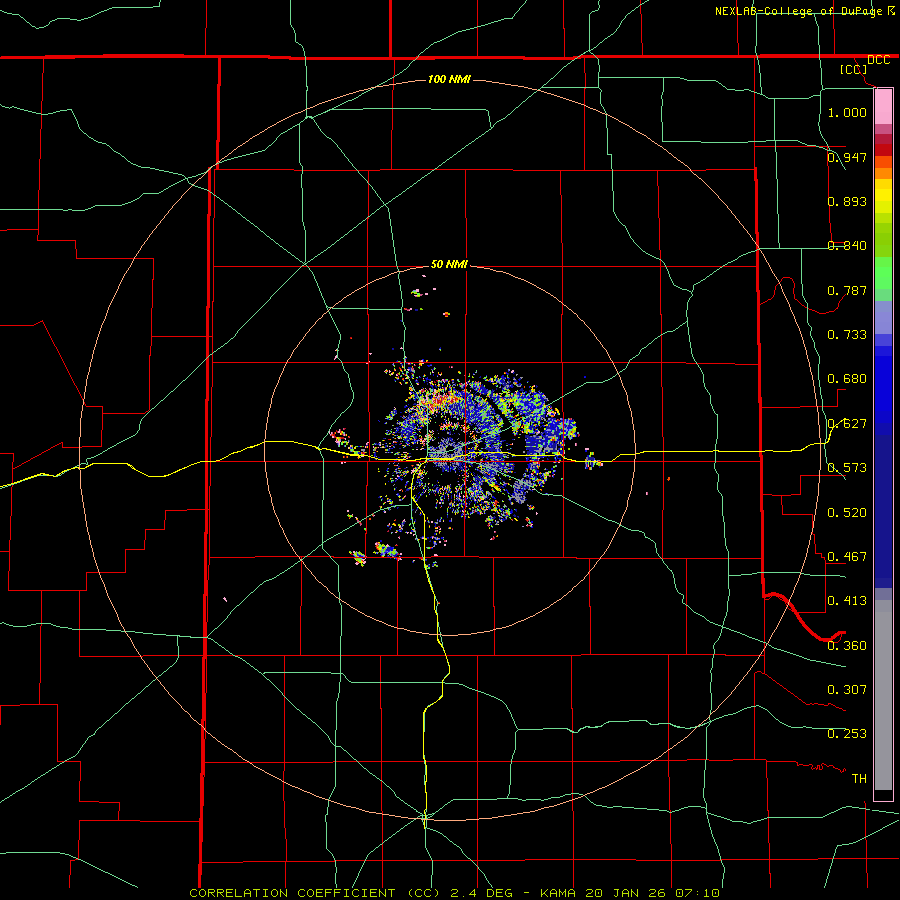The height and width of the screenshot is (900, 900).
Task: Click the 0.893 scale value
Action: coord(847,201)
